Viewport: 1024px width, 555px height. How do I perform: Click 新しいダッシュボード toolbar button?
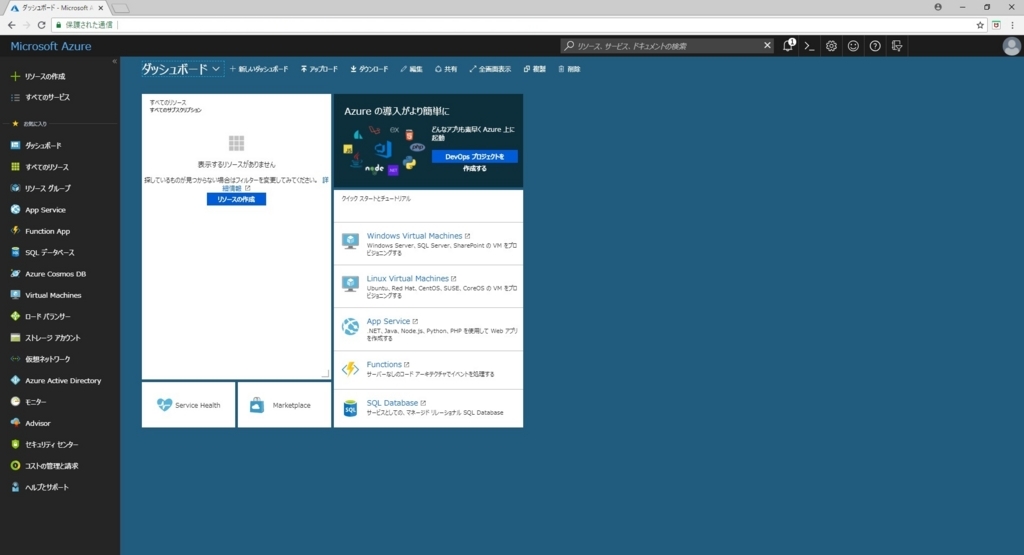pyautogui.click(x=259, y=69)
